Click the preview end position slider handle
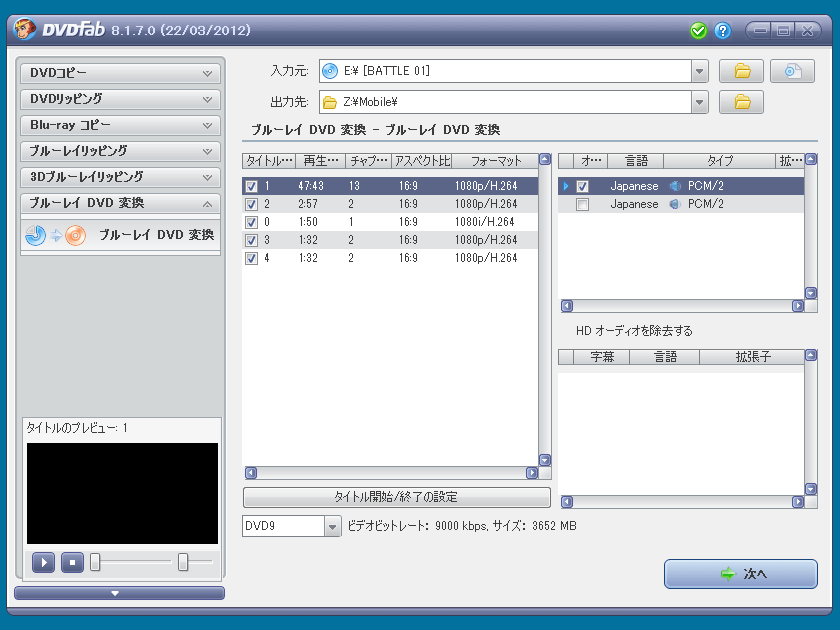 point(183,562)
